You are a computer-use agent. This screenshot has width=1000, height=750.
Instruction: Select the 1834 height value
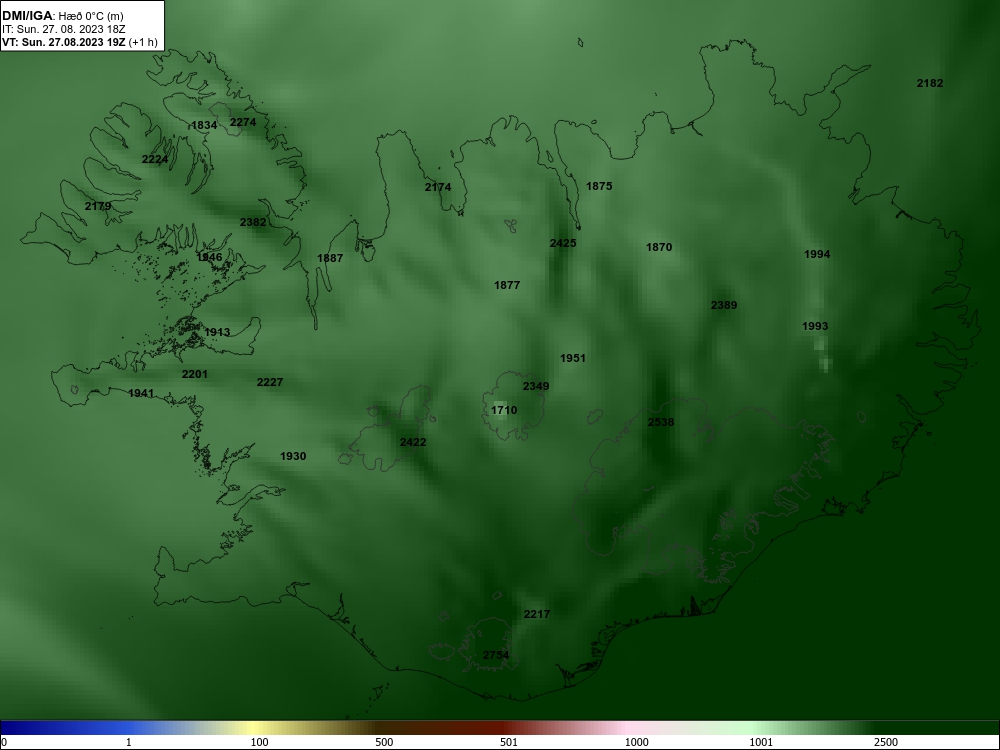coord(204,125)
